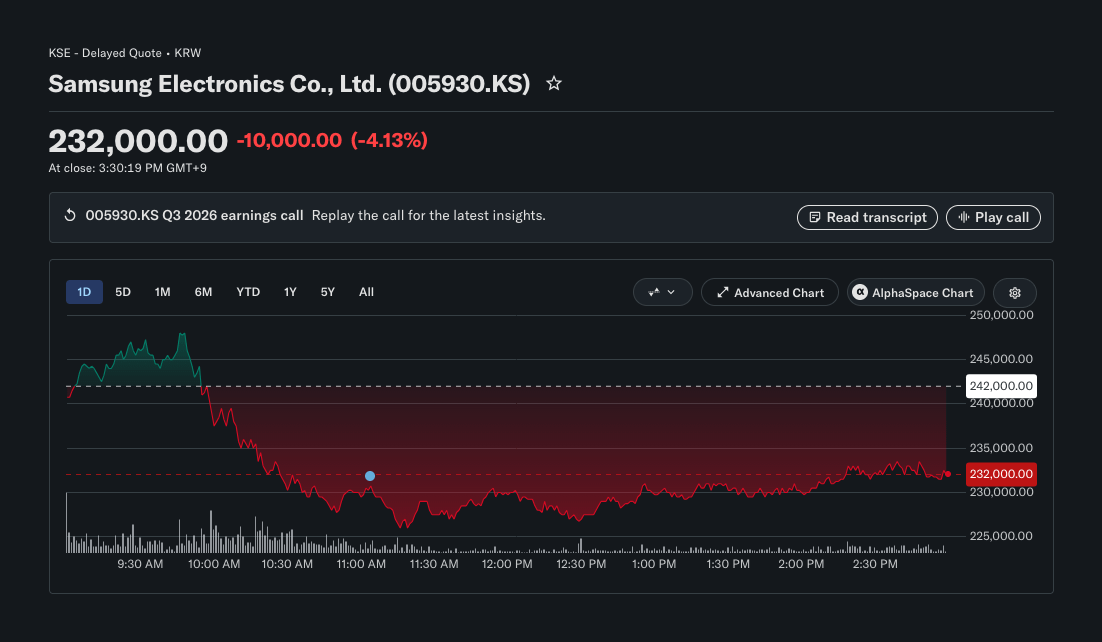Show All-time price history
Screen dimensions: 1102x642
366,292
